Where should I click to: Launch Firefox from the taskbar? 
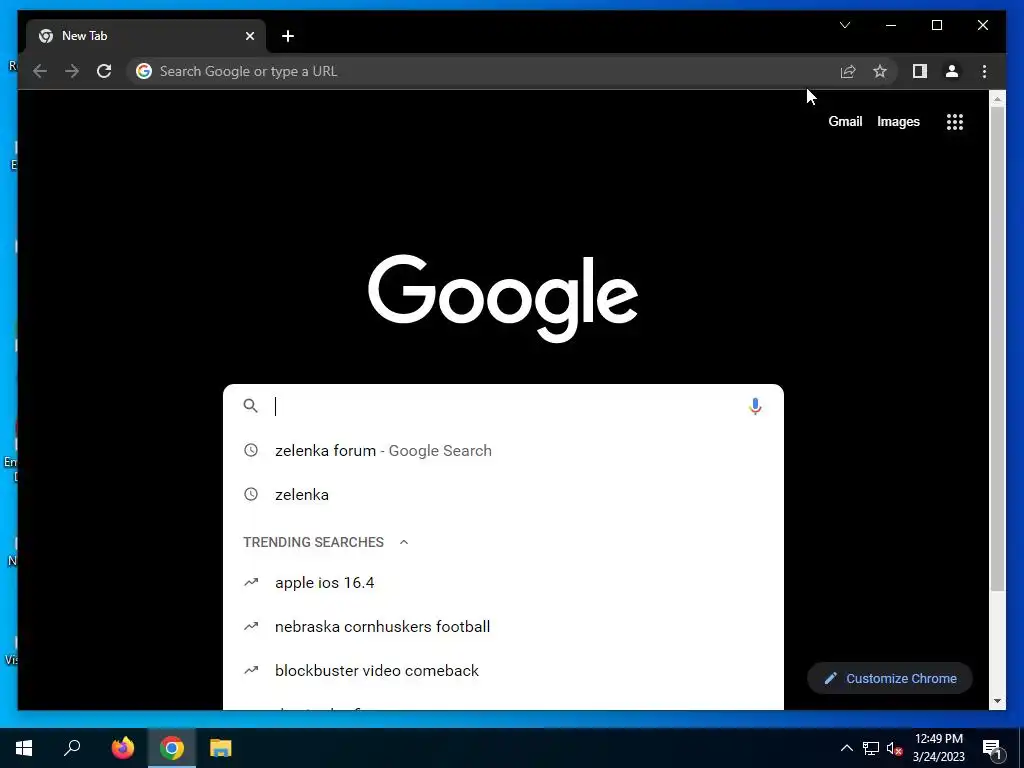pos(123,748)
